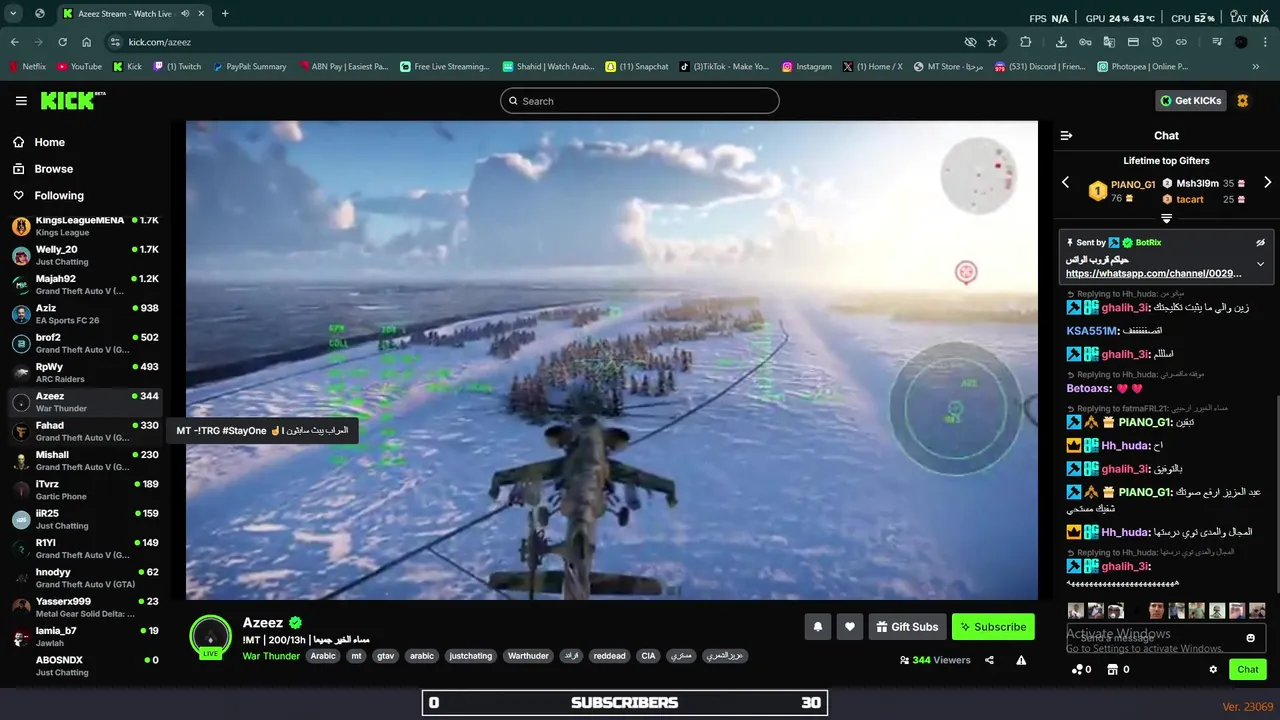Open RpWy ARC Raiders channel
The image size is (1280, 720).
click(x=86, y=373)
